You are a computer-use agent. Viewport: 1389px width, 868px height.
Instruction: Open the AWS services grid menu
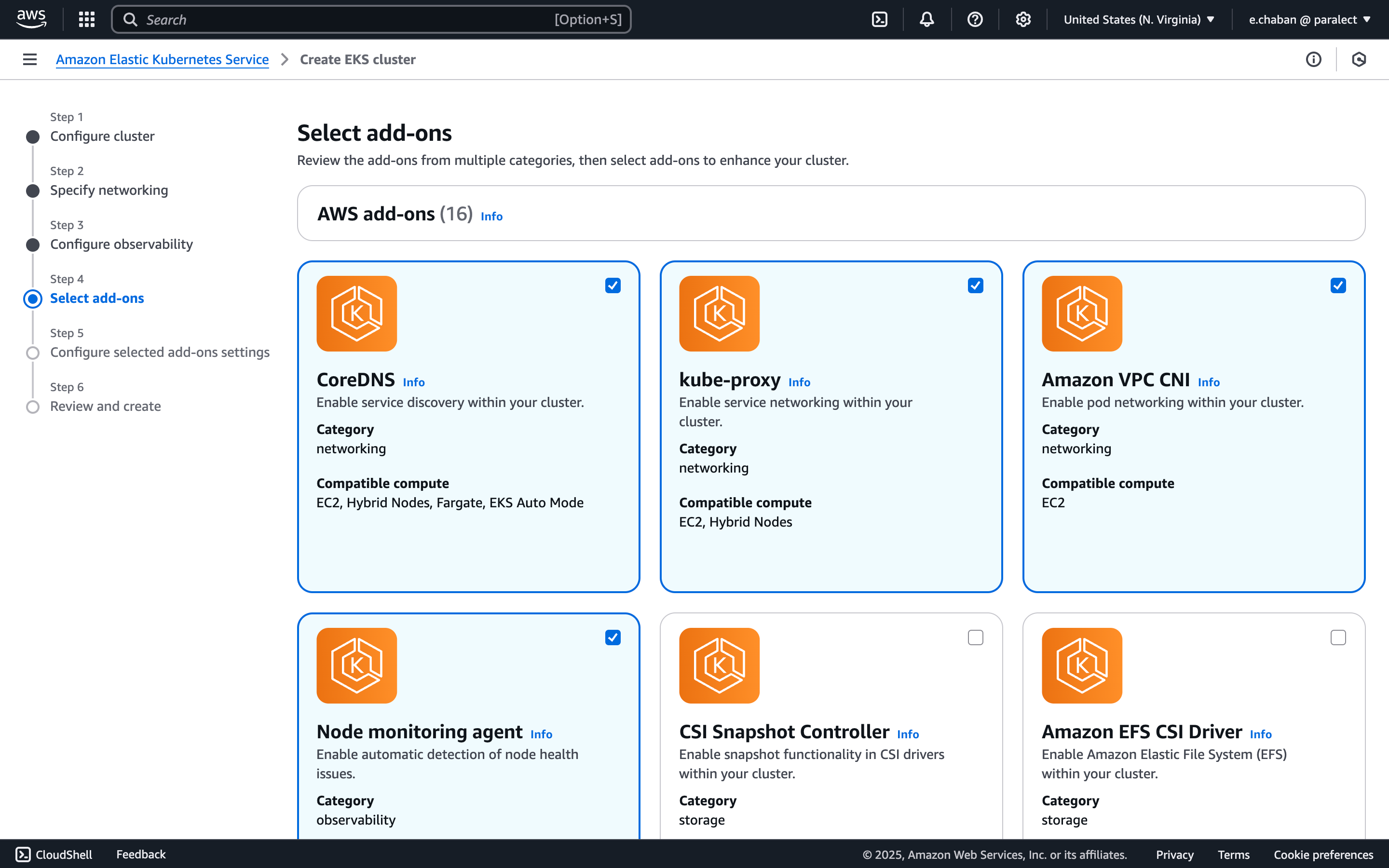pos(87,19)
